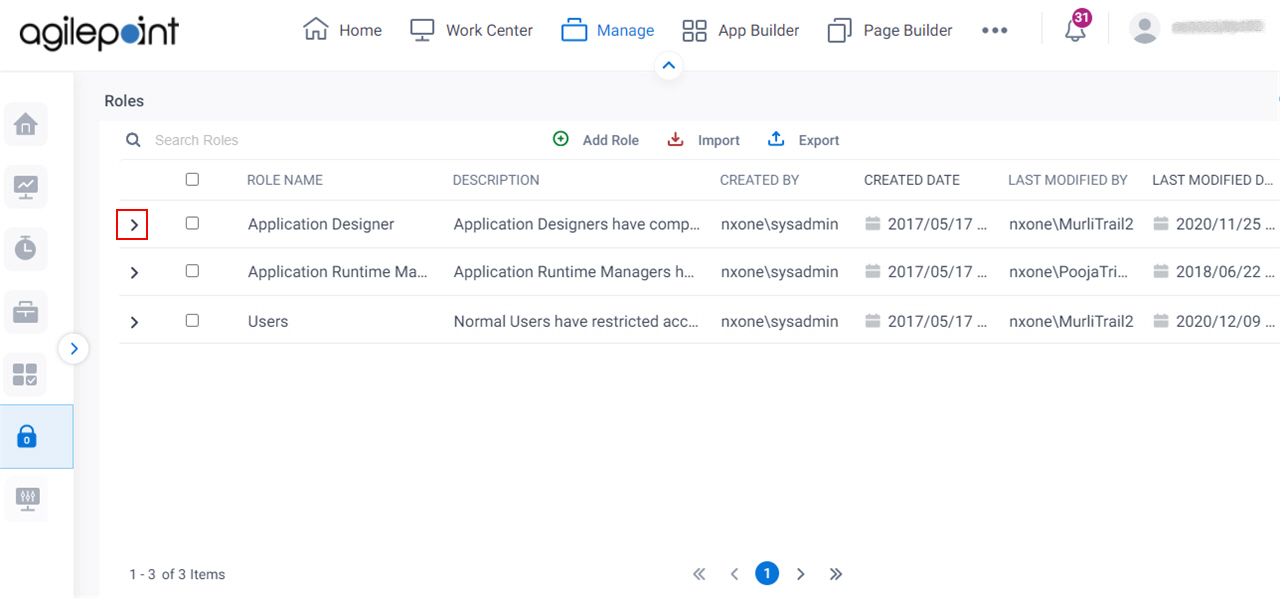Toggle the select-all roles checkbox
The image size is (1280, 598).
tap(192, 179)
